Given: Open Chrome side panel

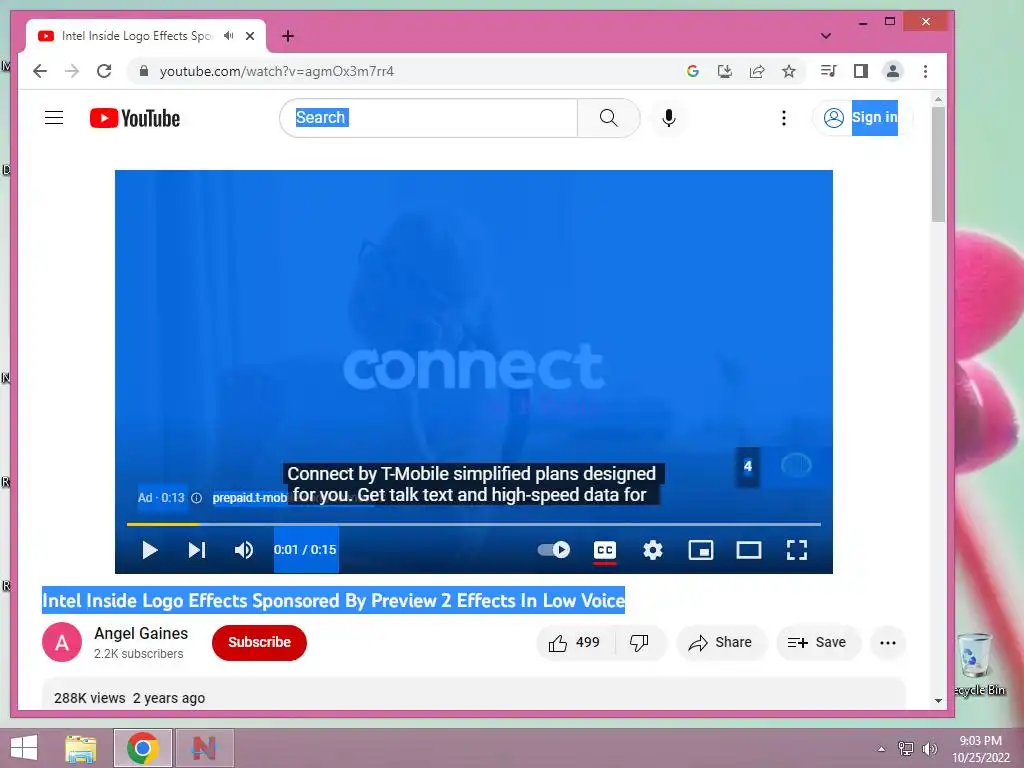Looking at the screenshot, I should (x=861, y=71).
